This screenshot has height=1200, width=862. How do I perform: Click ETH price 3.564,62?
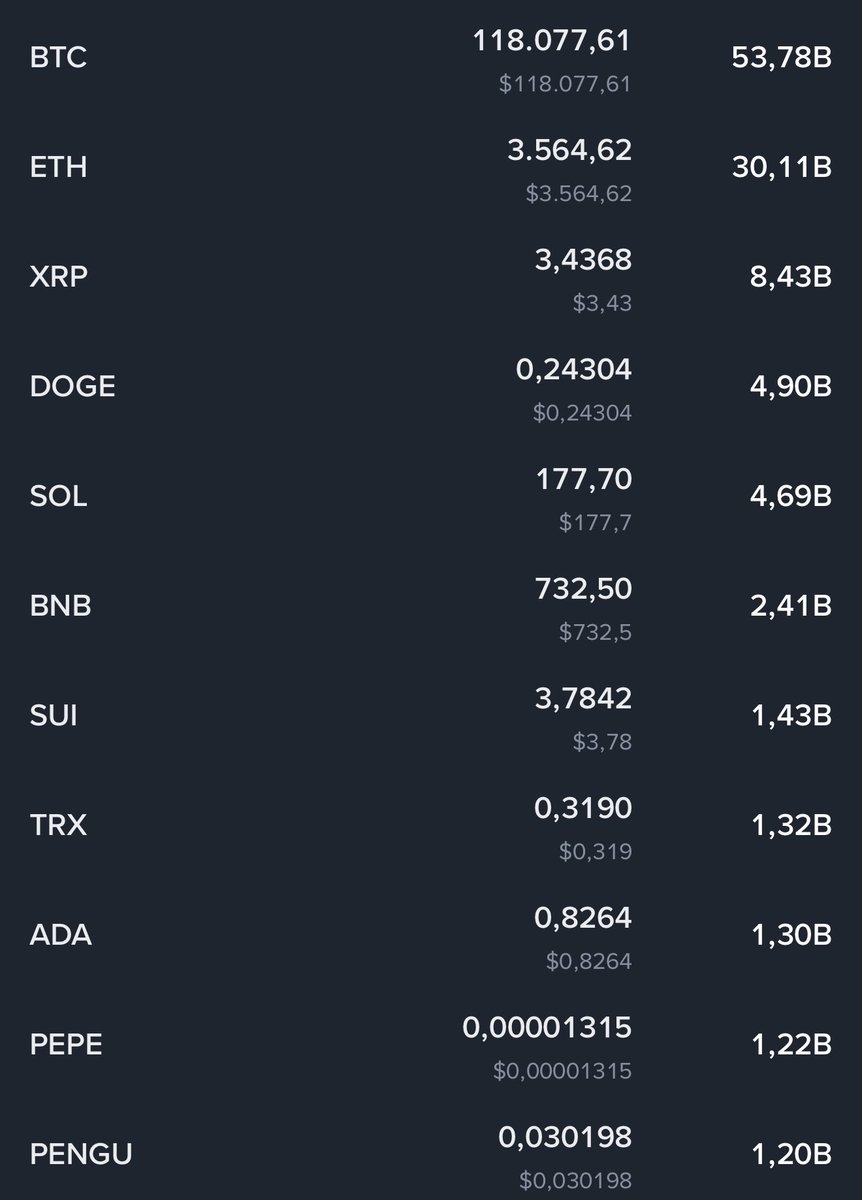[x=570, y=150]
